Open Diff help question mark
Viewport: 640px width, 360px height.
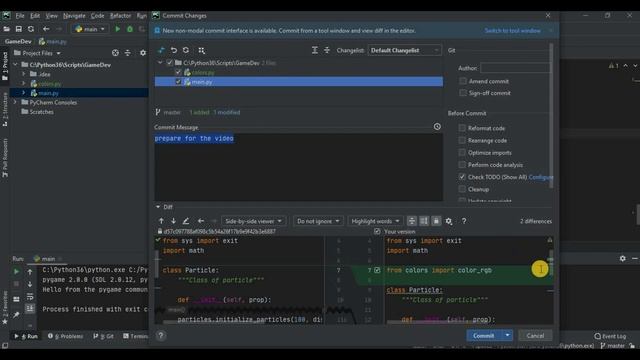coord(464,221)
